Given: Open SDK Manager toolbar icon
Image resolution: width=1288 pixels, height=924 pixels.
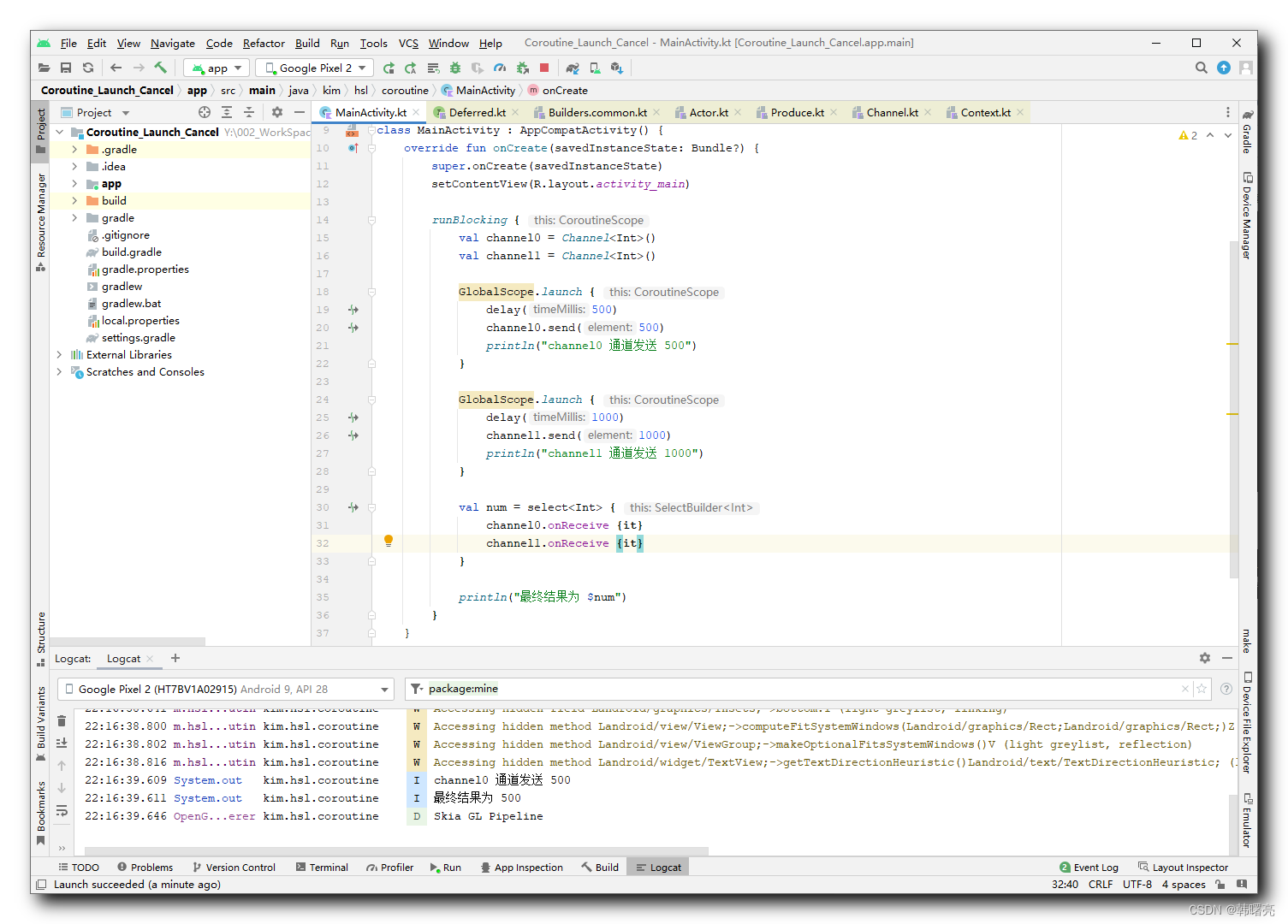Looking at the screenshot, I should [617, 68].
